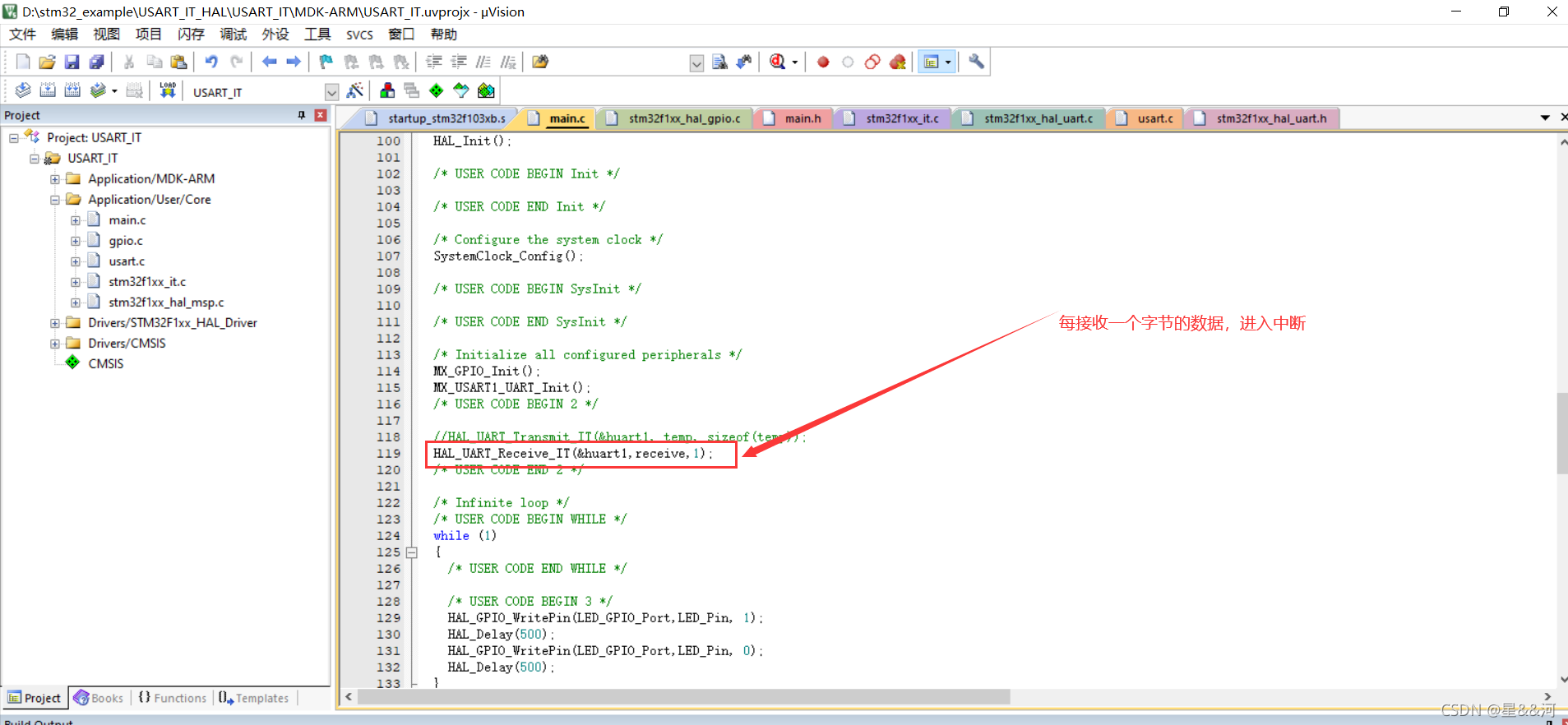This screenshot has height=725, width=1568.
Task: Translate the current file with the first build toolbar icon
Action: 23,90
